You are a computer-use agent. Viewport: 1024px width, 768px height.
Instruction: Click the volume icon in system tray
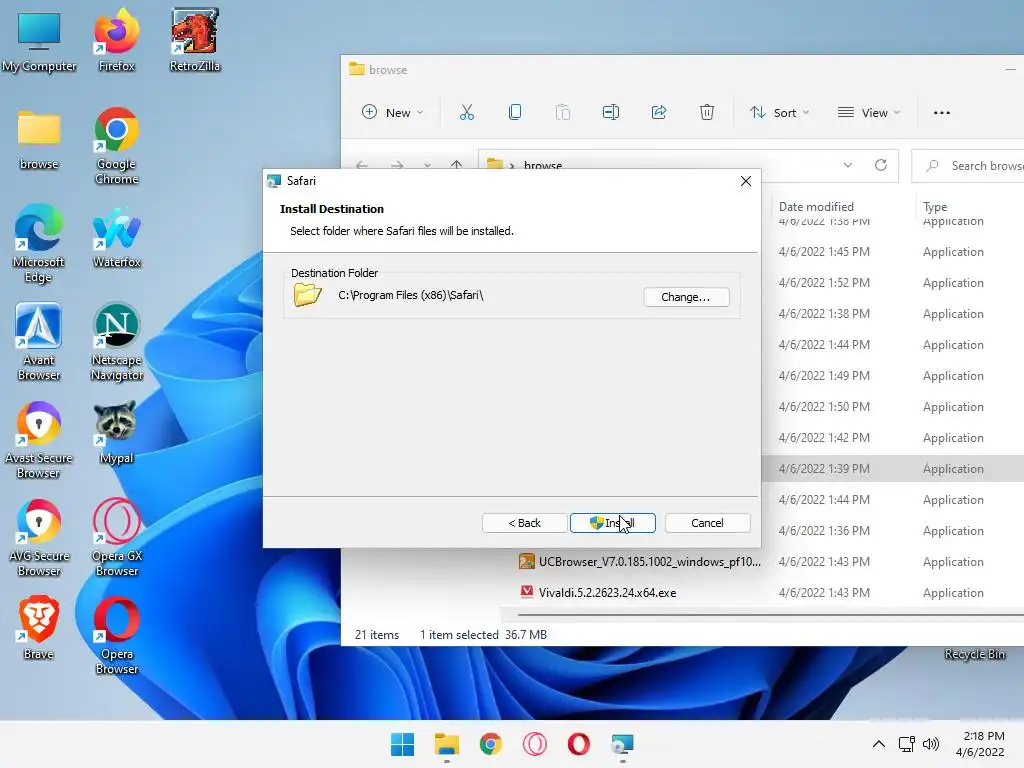point(931,744)
